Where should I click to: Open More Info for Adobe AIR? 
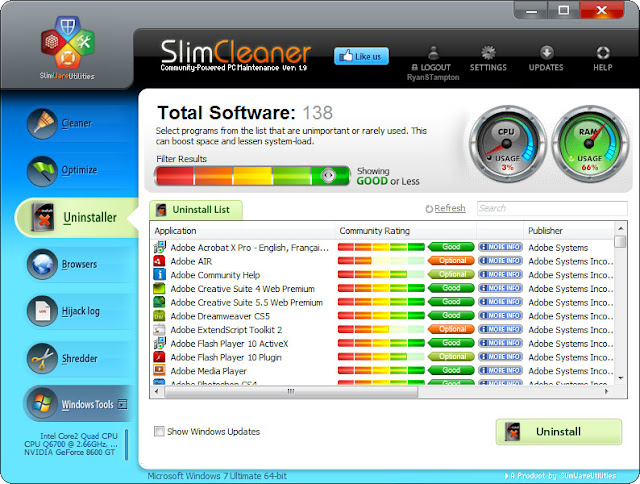(x=500, y=260)
